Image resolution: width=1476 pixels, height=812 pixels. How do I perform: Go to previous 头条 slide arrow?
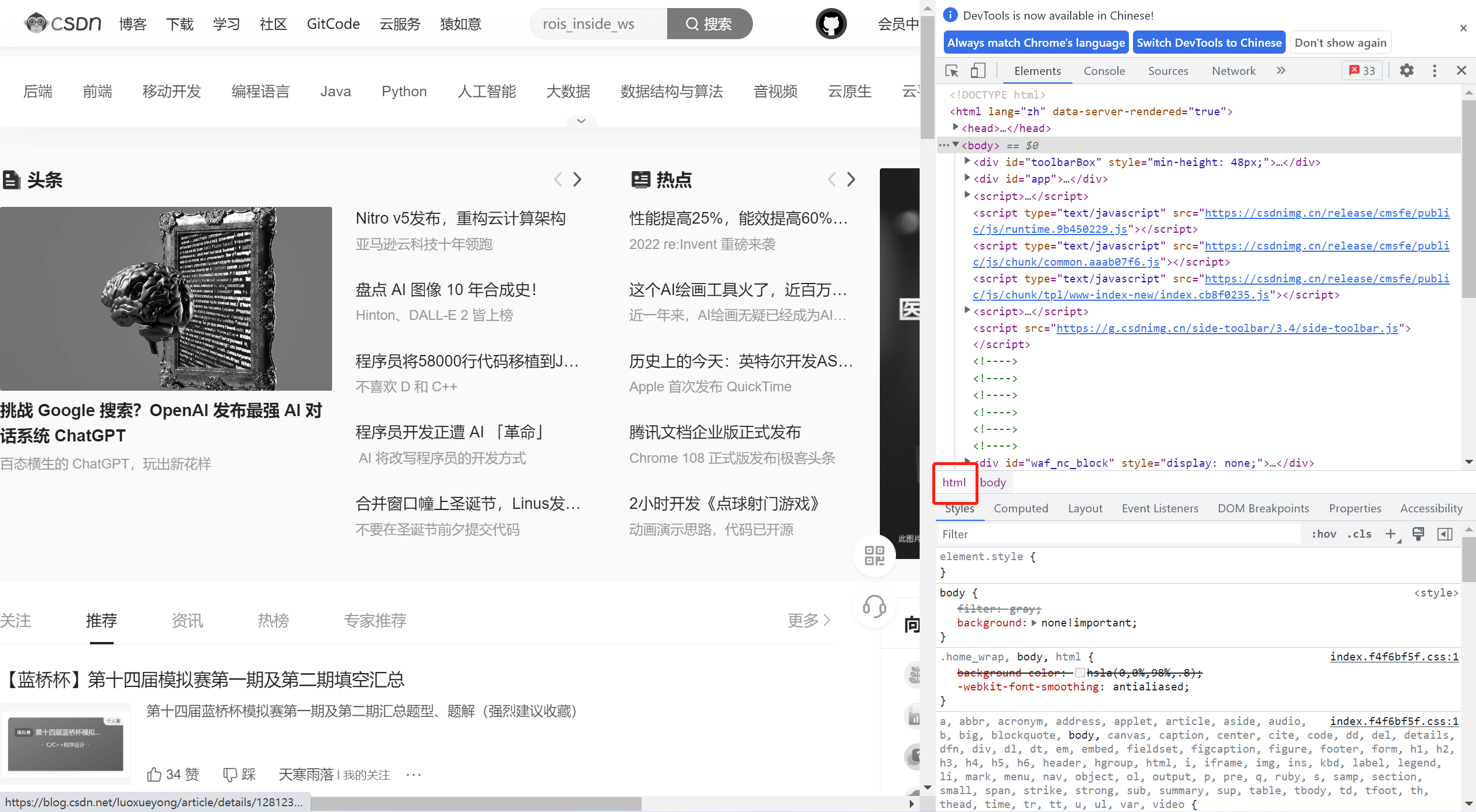tap(558, 180)
